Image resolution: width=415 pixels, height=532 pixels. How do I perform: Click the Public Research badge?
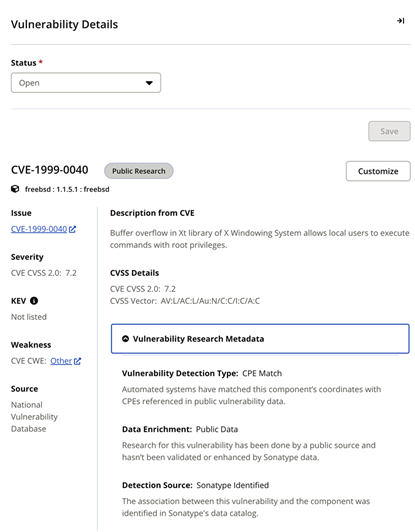point(139,171)
